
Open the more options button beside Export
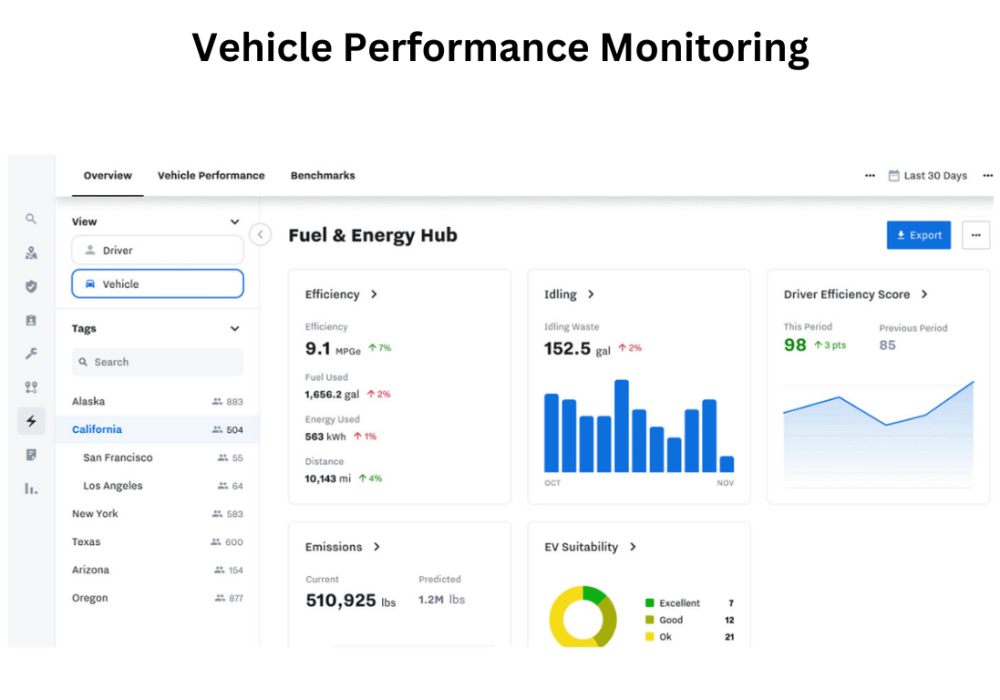point(975,235)
